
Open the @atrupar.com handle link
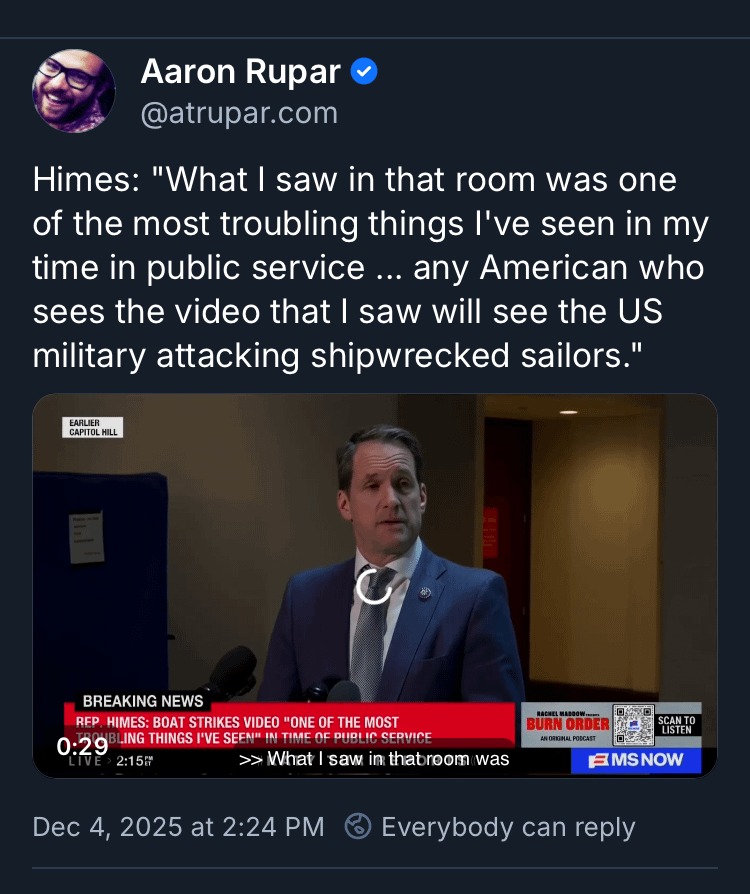click(239, 114)
